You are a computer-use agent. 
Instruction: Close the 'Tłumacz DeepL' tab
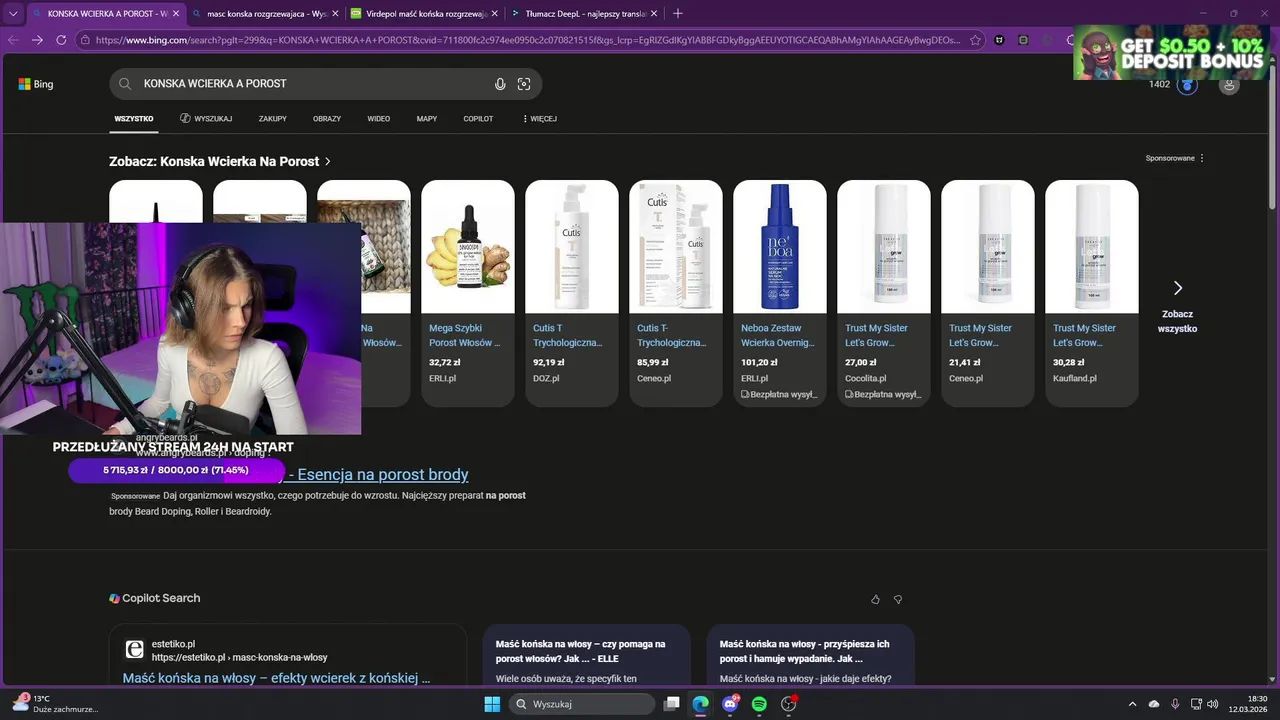pos(654,14)
